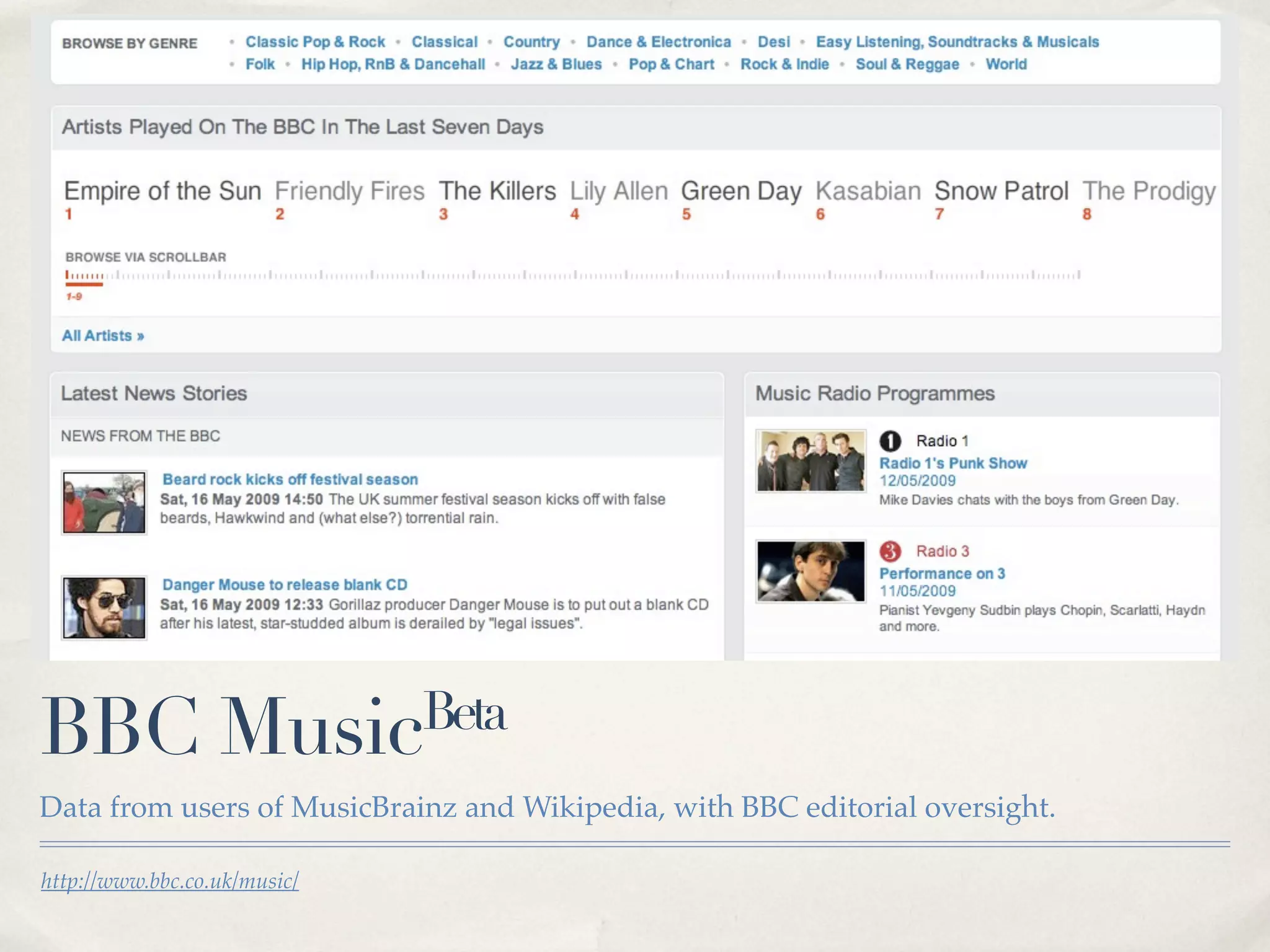The height and width of the screenshot is (952, 1270).
Task: Open Danger Mouse to release blank CD
Action: (285, 585)
